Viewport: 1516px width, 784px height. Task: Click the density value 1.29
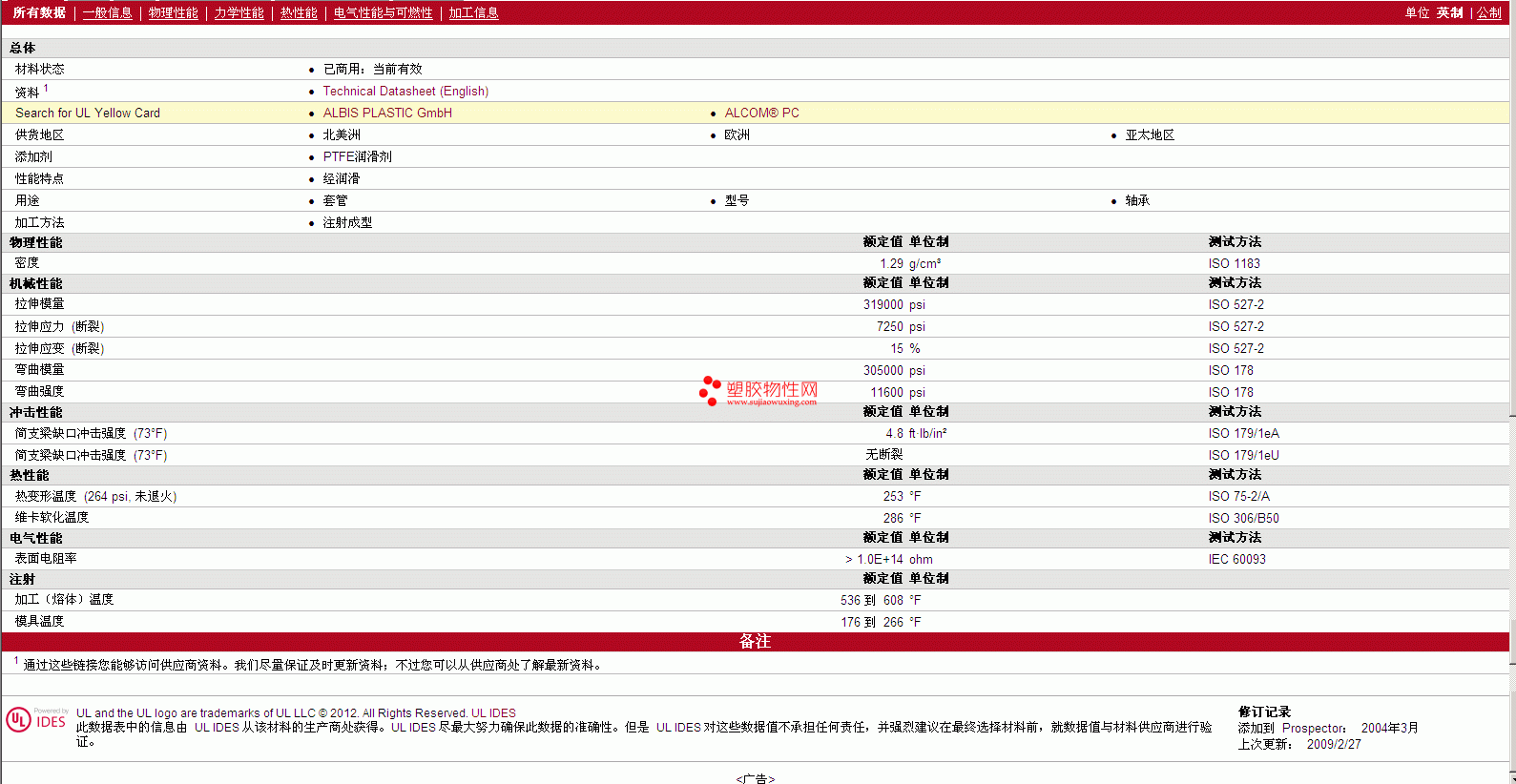click(891, 264)
